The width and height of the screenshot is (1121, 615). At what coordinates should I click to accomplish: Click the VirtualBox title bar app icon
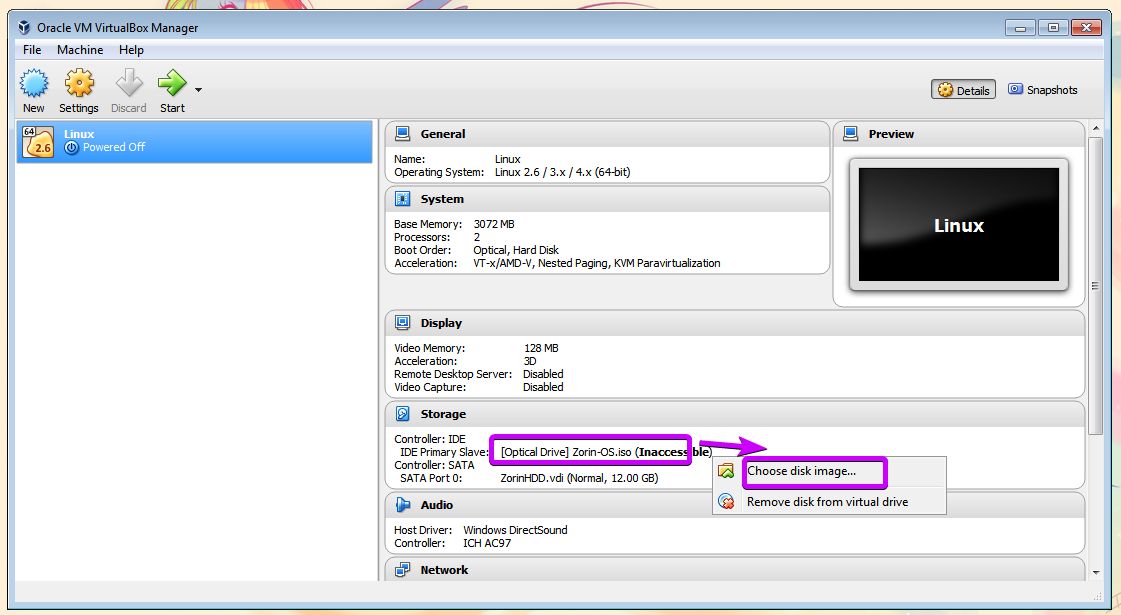24,27
